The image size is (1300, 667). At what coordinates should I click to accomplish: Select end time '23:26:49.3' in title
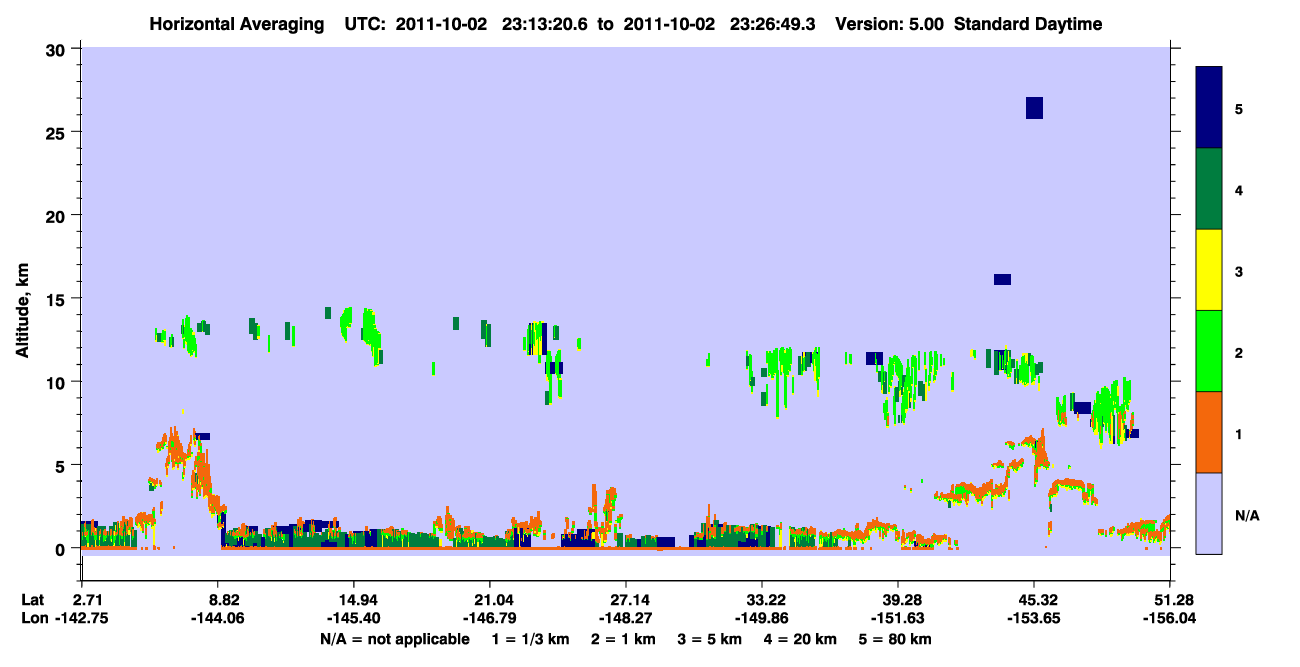tap(772, 24)
